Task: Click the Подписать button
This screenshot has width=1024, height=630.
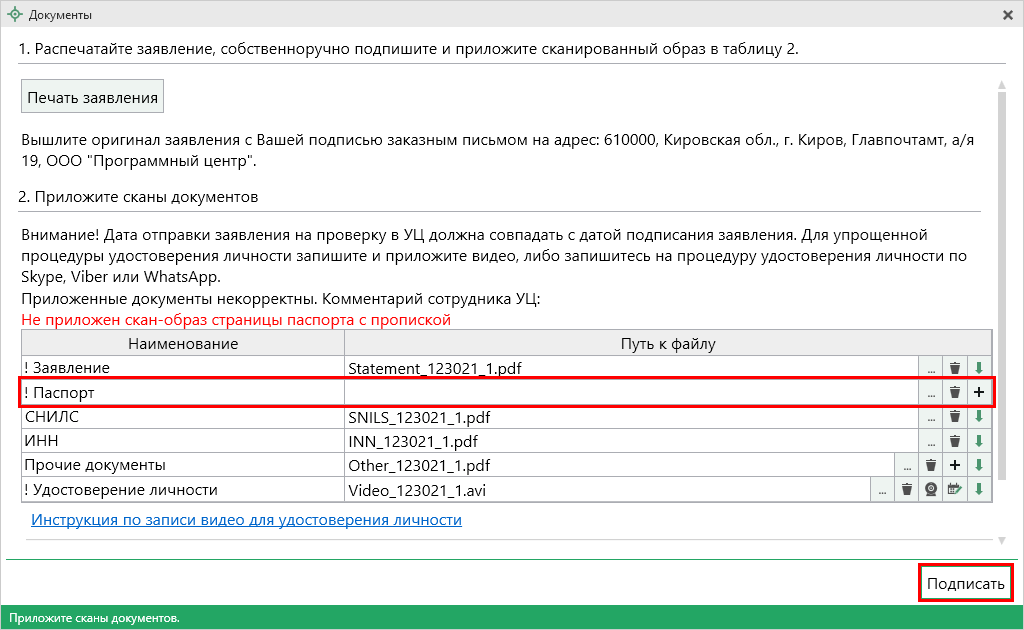Action: coord(965,584)
